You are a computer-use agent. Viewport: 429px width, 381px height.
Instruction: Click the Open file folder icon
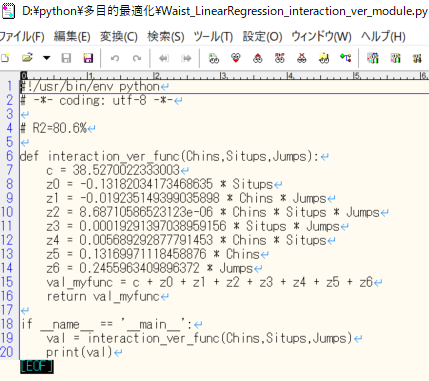27,58
